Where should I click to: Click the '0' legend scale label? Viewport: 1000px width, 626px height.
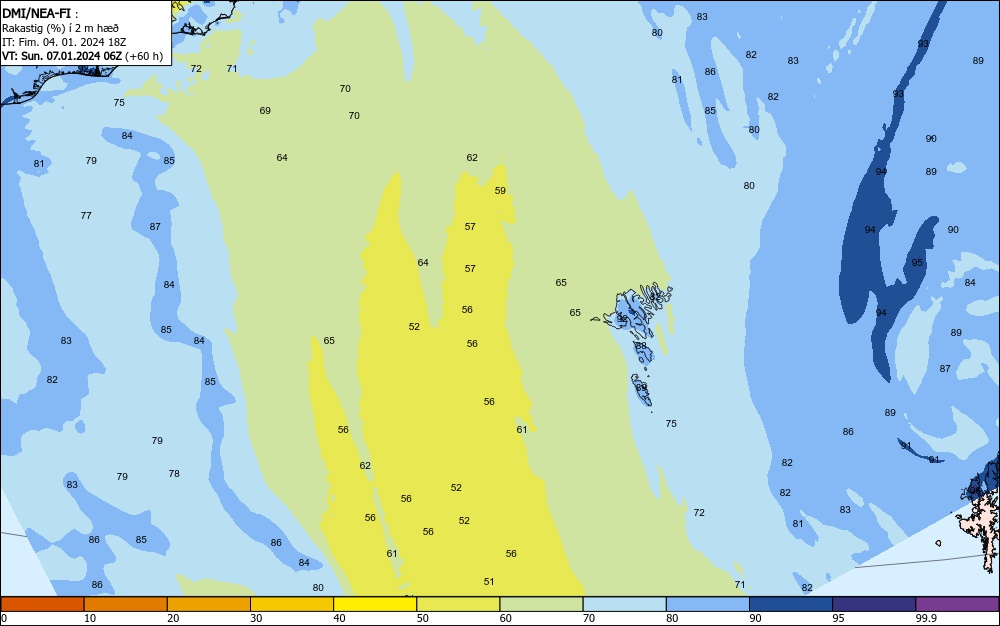pyautogui.click(x=4, y=618)
